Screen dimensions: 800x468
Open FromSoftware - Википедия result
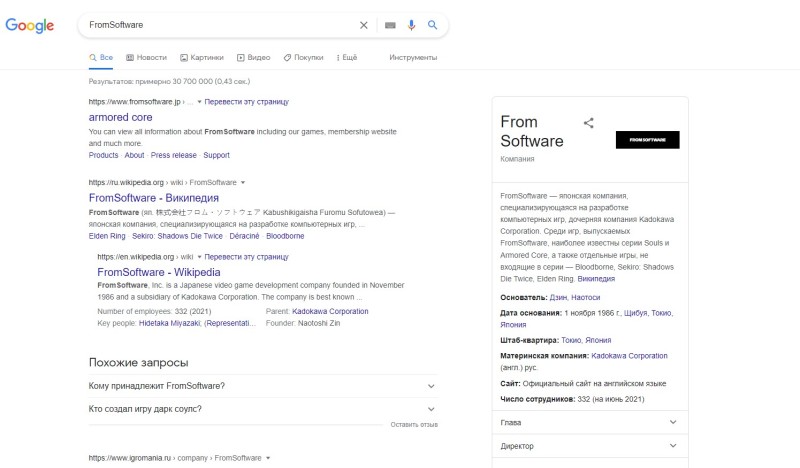(x=154, y=198)
